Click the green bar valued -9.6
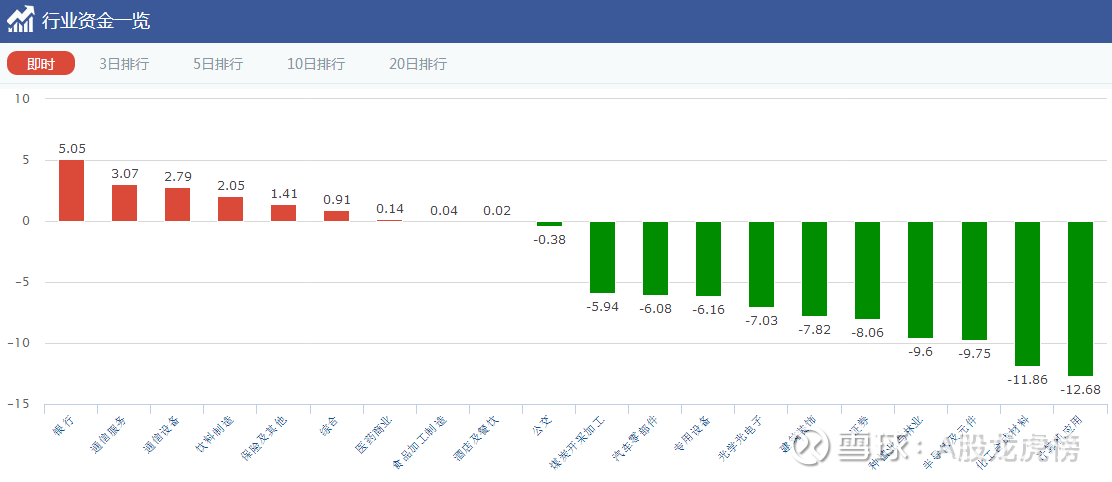Screen dimensions: 1112x482 click(921, 280)
